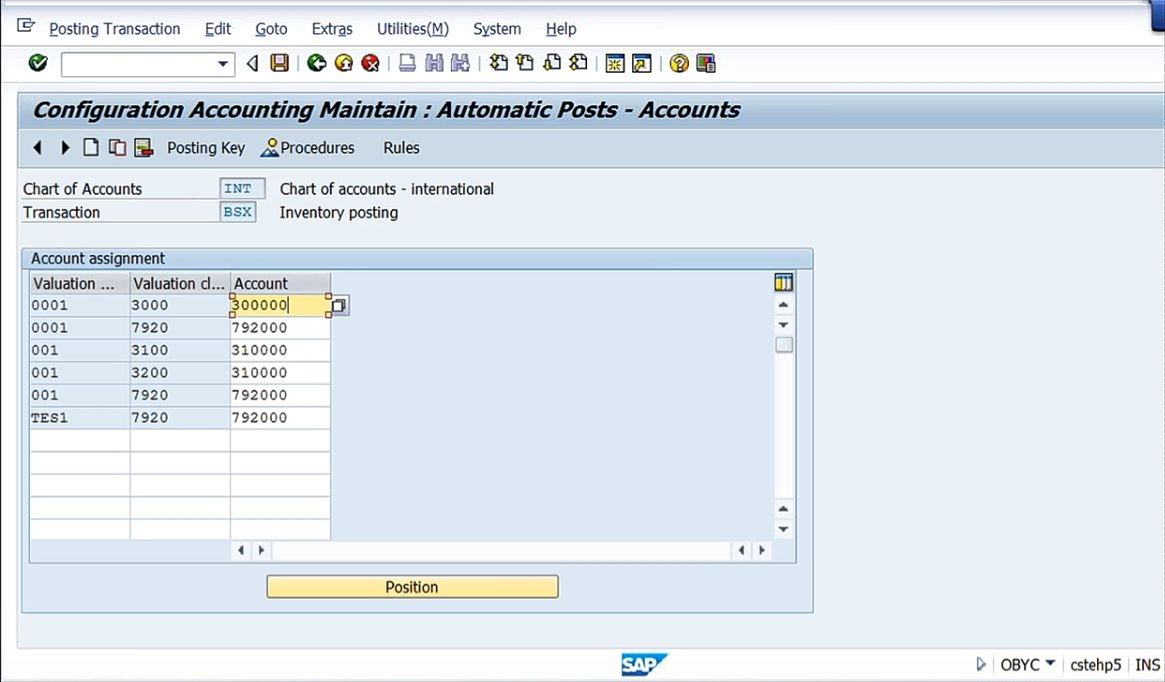Create new session icon
The image size is (1165, 682).
click(614, 64)
